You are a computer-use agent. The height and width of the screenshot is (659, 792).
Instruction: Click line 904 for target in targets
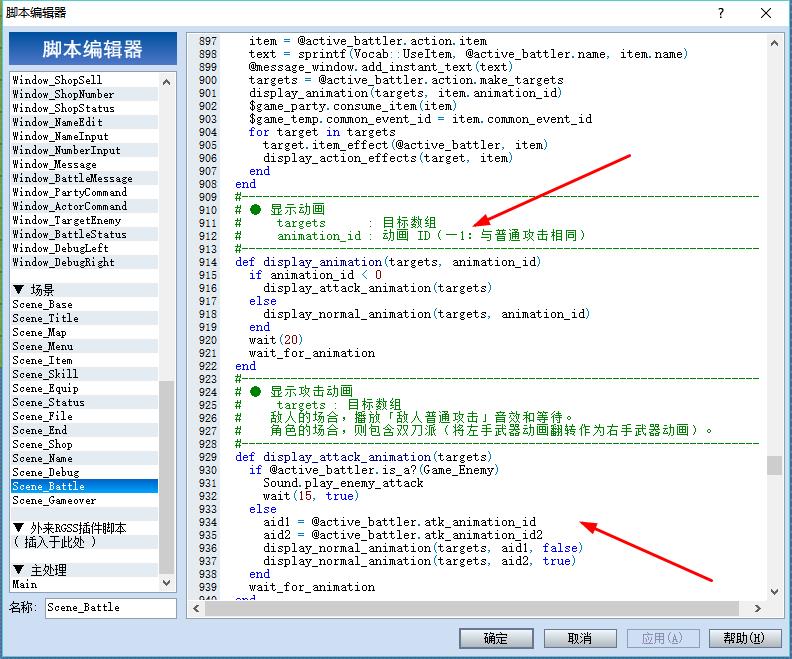pyautogui.click(x=322, y=132)
